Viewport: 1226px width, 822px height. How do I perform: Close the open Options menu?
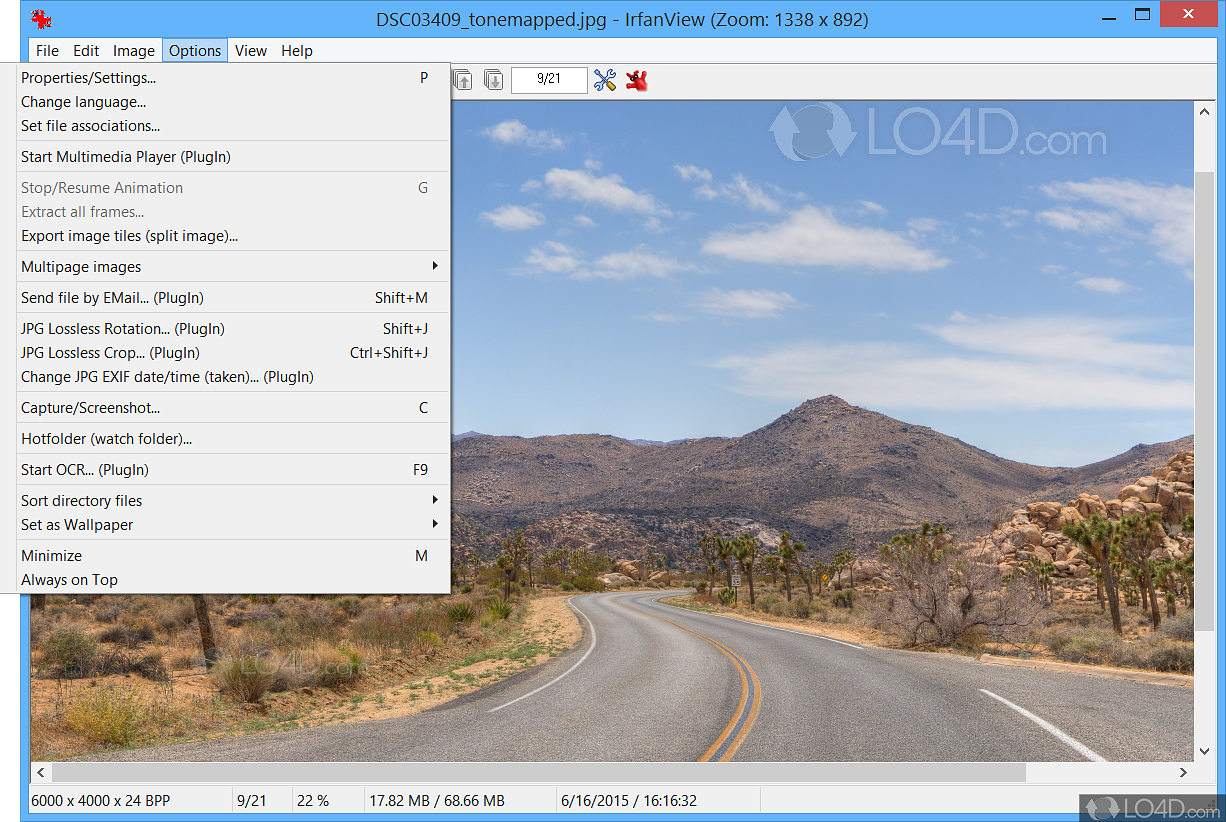point(195,50)
